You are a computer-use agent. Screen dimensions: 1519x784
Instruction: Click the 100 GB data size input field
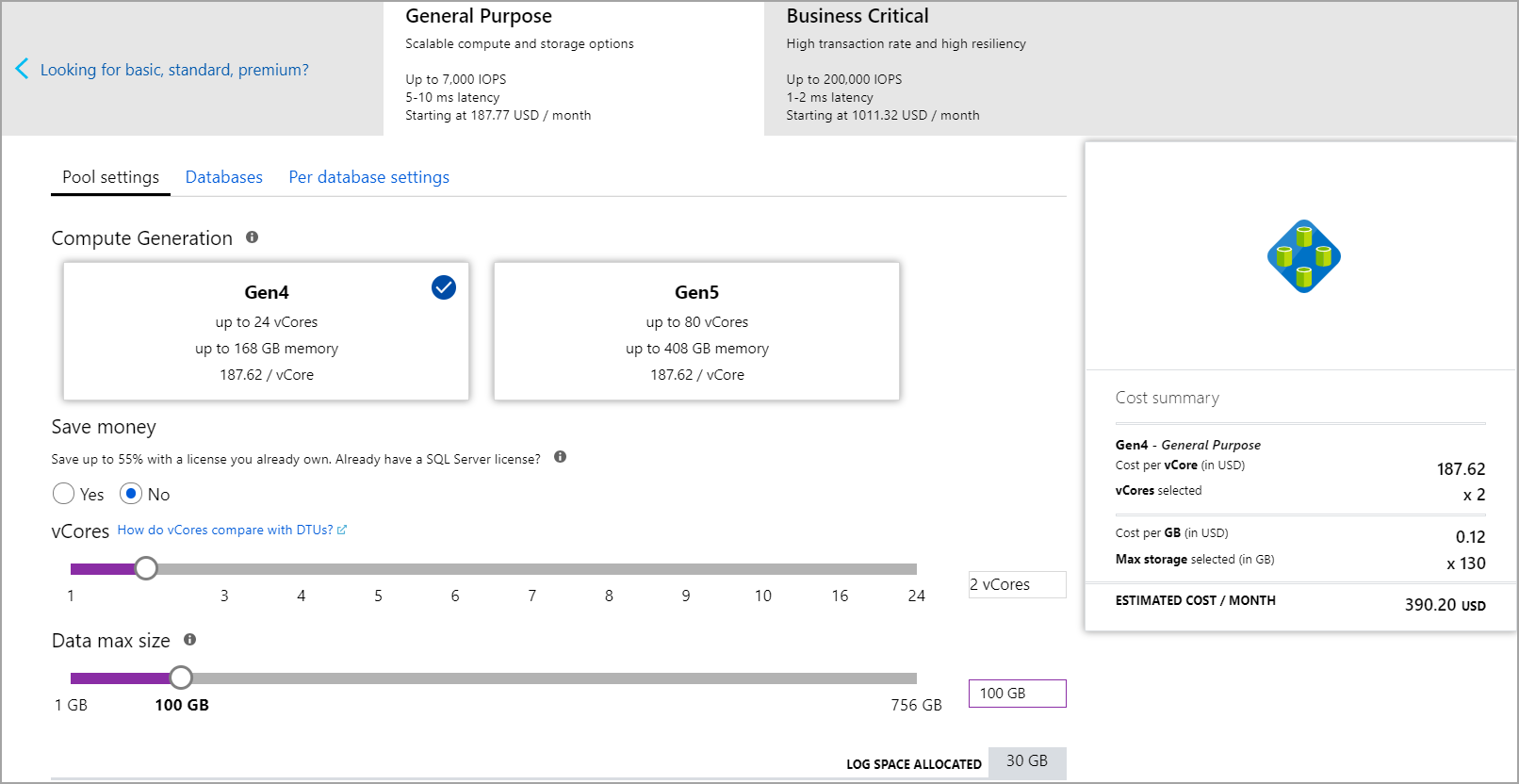pos(1018,694)
